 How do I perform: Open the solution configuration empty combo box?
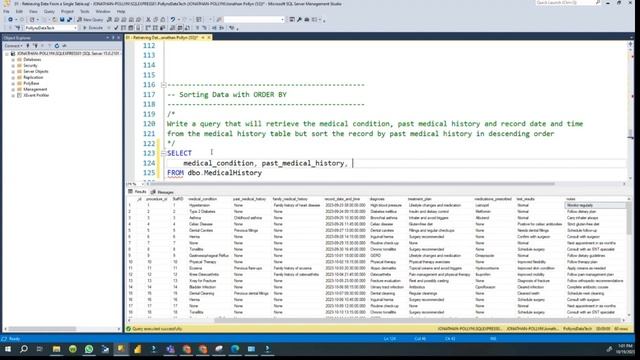pos(254,19)
